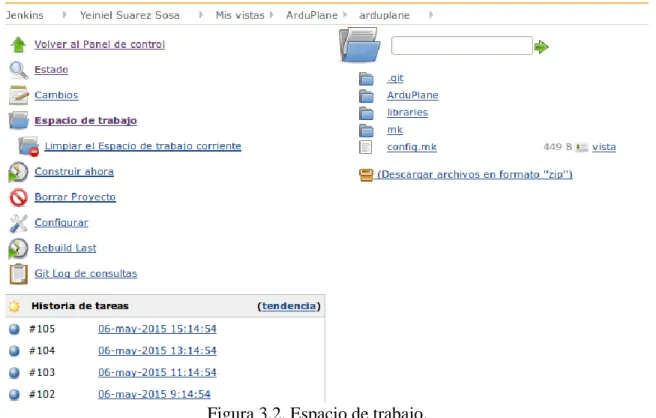Open Yeiniel Suarez Sosa breadcrumb

point(130,15)
